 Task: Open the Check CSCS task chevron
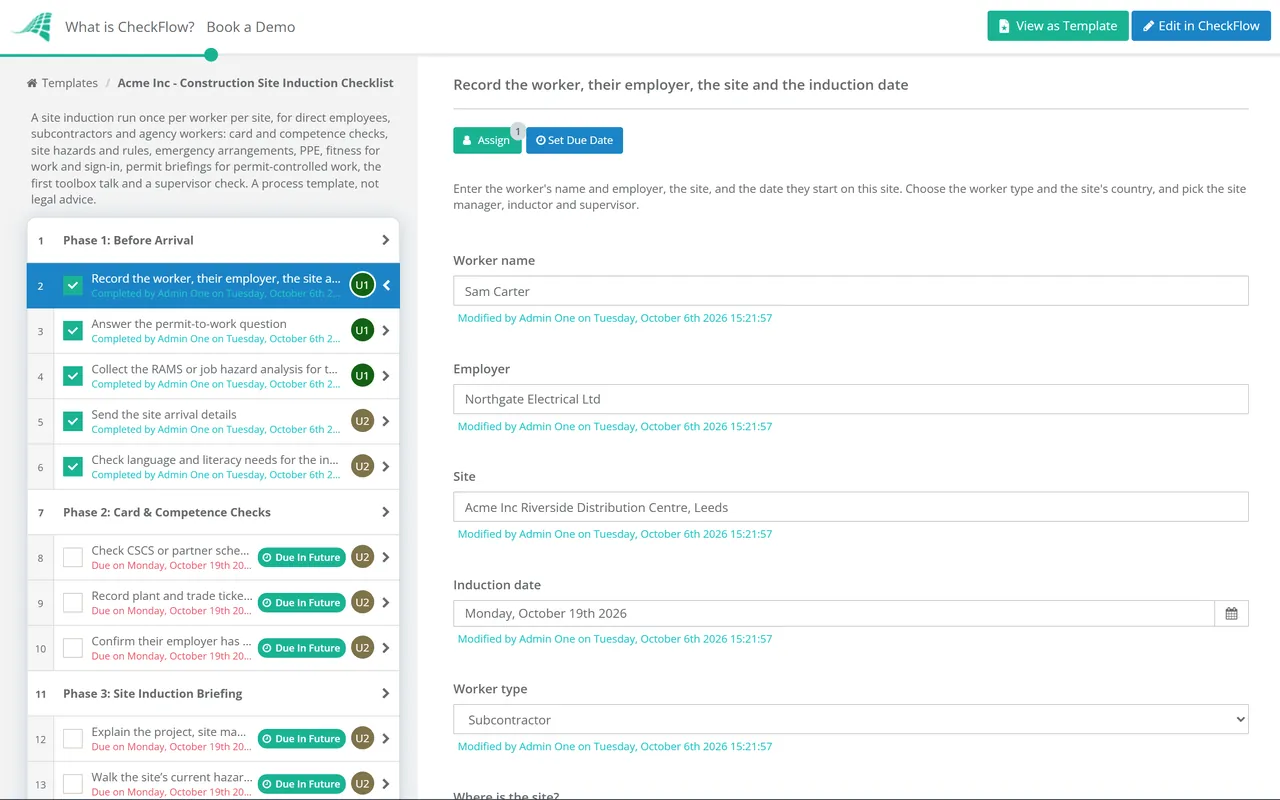tap(386, 557)
